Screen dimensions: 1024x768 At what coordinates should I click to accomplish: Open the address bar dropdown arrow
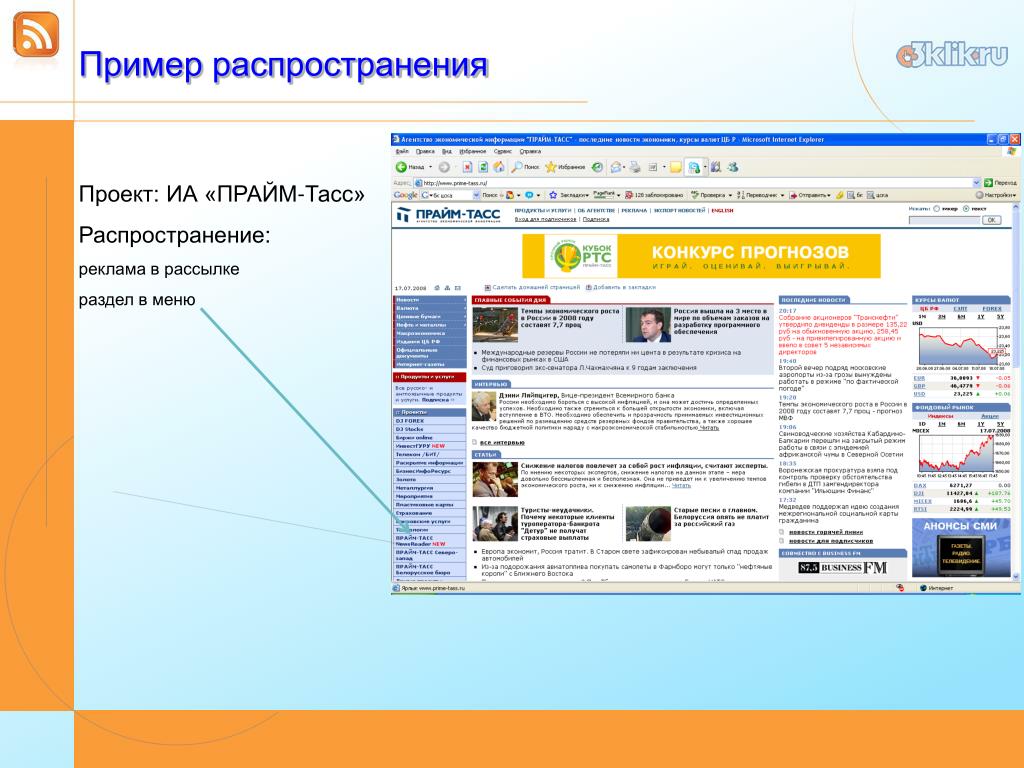[x=977, y=183]
